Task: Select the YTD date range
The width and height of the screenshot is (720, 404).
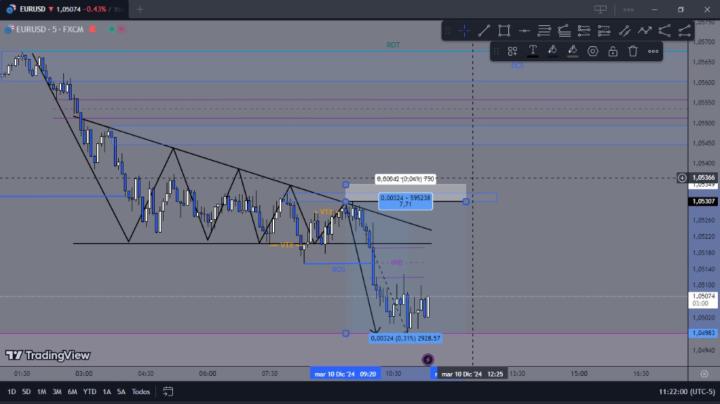Action: (90, 392)
